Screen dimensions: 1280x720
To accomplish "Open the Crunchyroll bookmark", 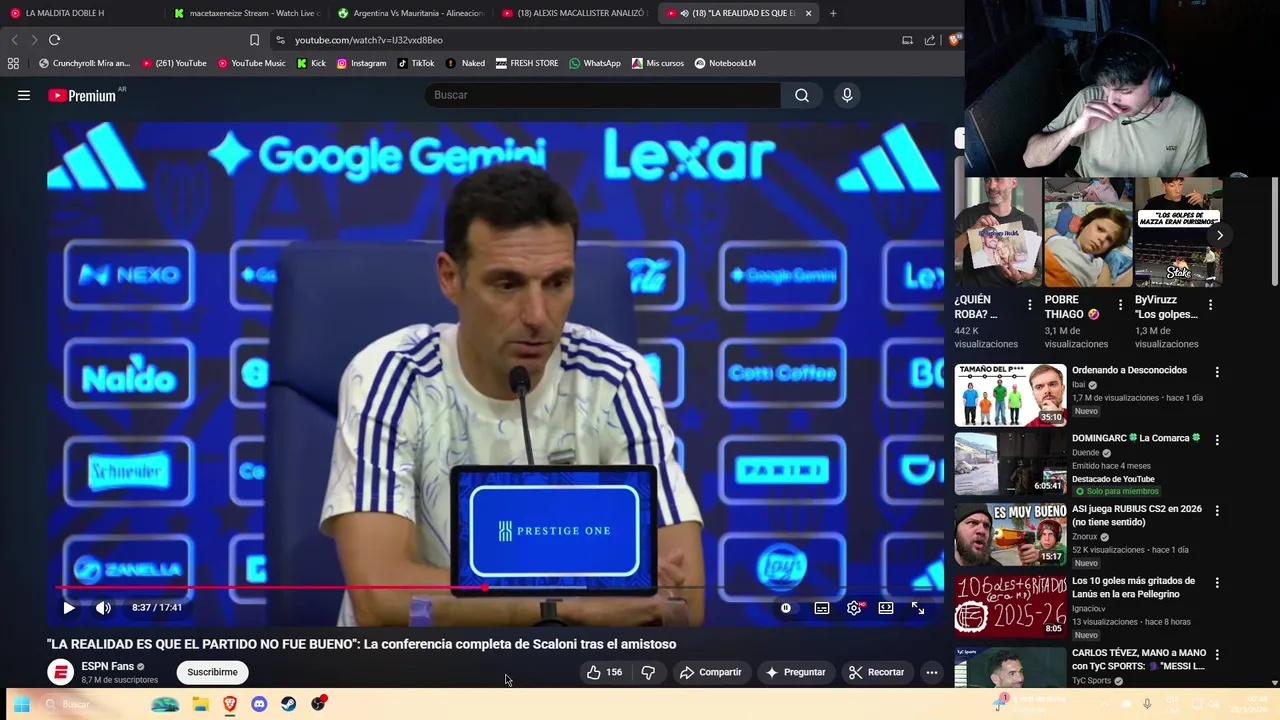I will pyautogui.click(x=84, y=63).
